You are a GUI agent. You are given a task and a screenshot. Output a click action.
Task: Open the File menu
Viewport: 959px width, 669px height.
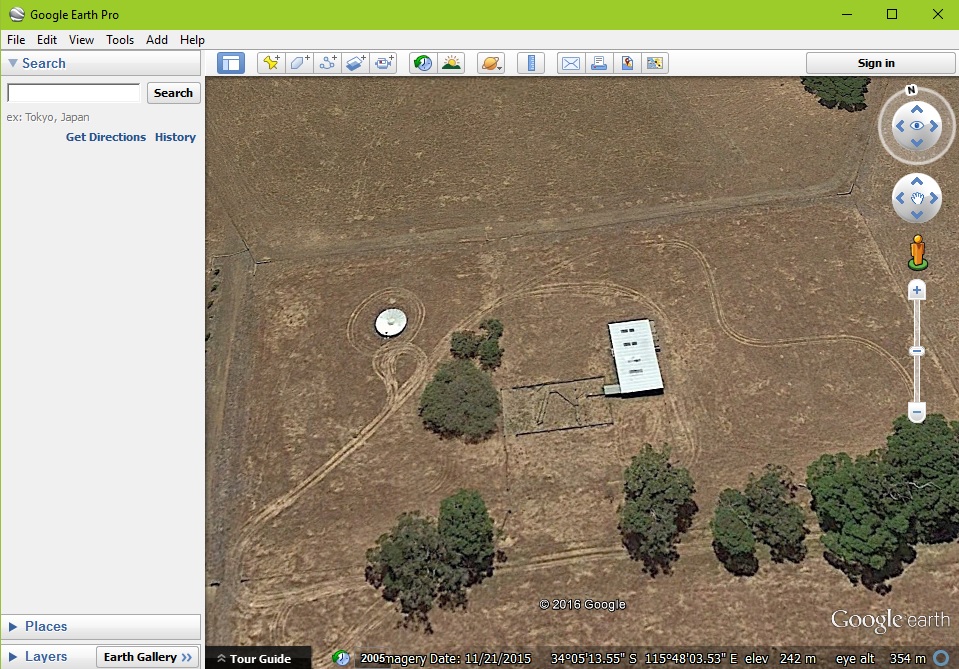click(x=16, y=40)
